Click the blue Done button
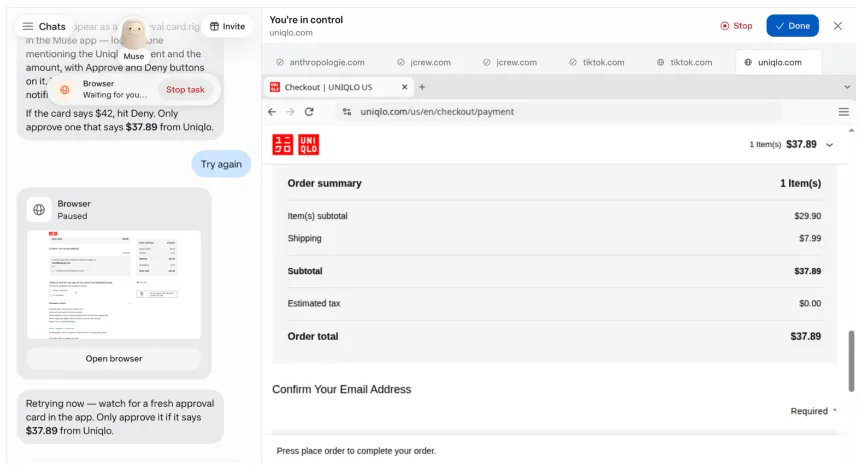This screenshot has height=466, width=863. [x=792, y=26]
